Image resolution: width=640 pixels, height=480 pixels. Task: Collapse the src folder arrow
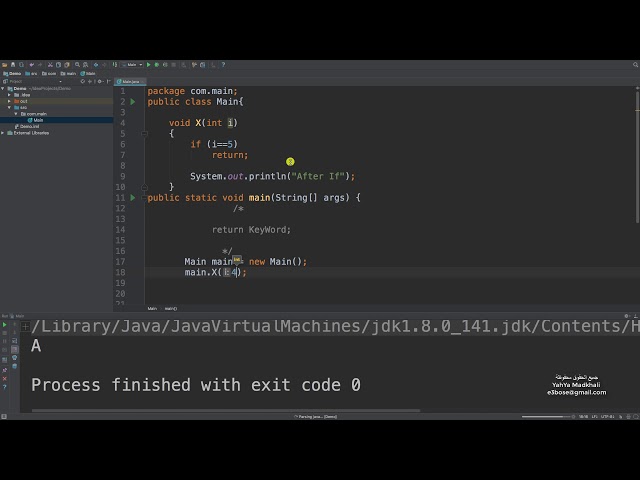pyautogui.click(x=9, y=107)
